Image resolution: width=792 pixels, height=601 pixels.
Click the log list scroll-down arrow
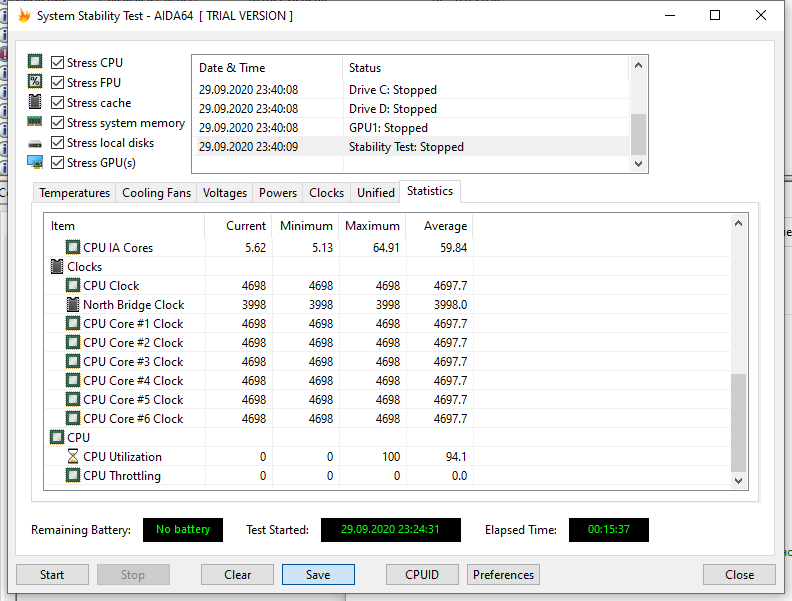coord(638,164)
